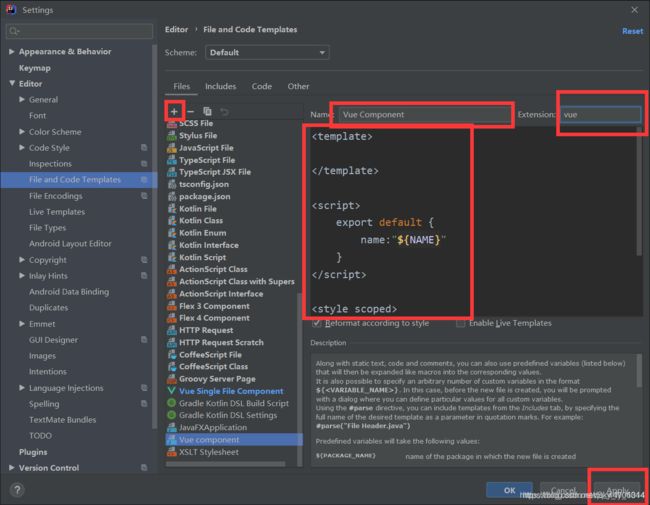Click the template code editor area
Viewport: 650px width, 505px height.
point(473,222)
